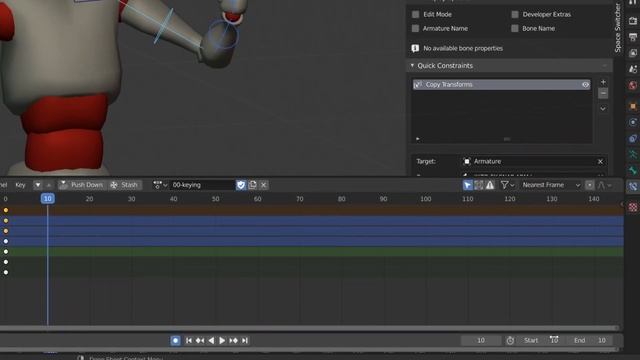Click the current frame field showing 10
Viewport: 640px width, 360px height.
(x=481, y=340)
